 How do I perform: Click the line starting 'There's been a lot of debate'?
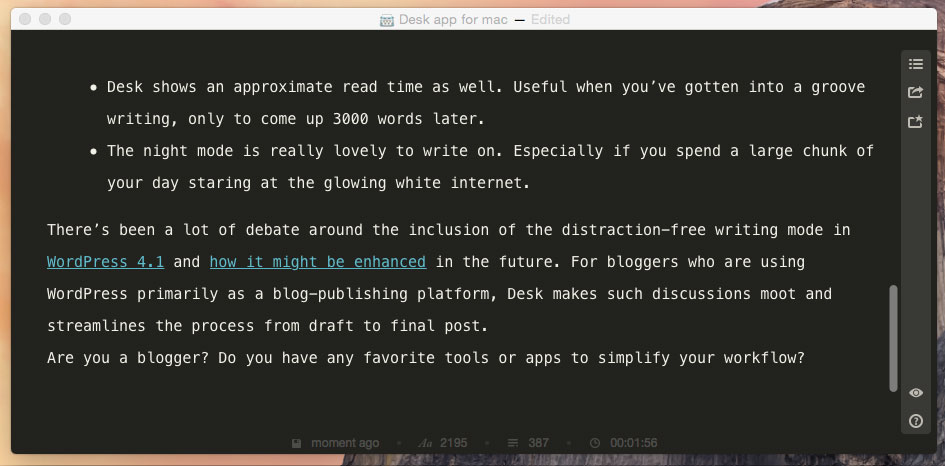[448, 230]
